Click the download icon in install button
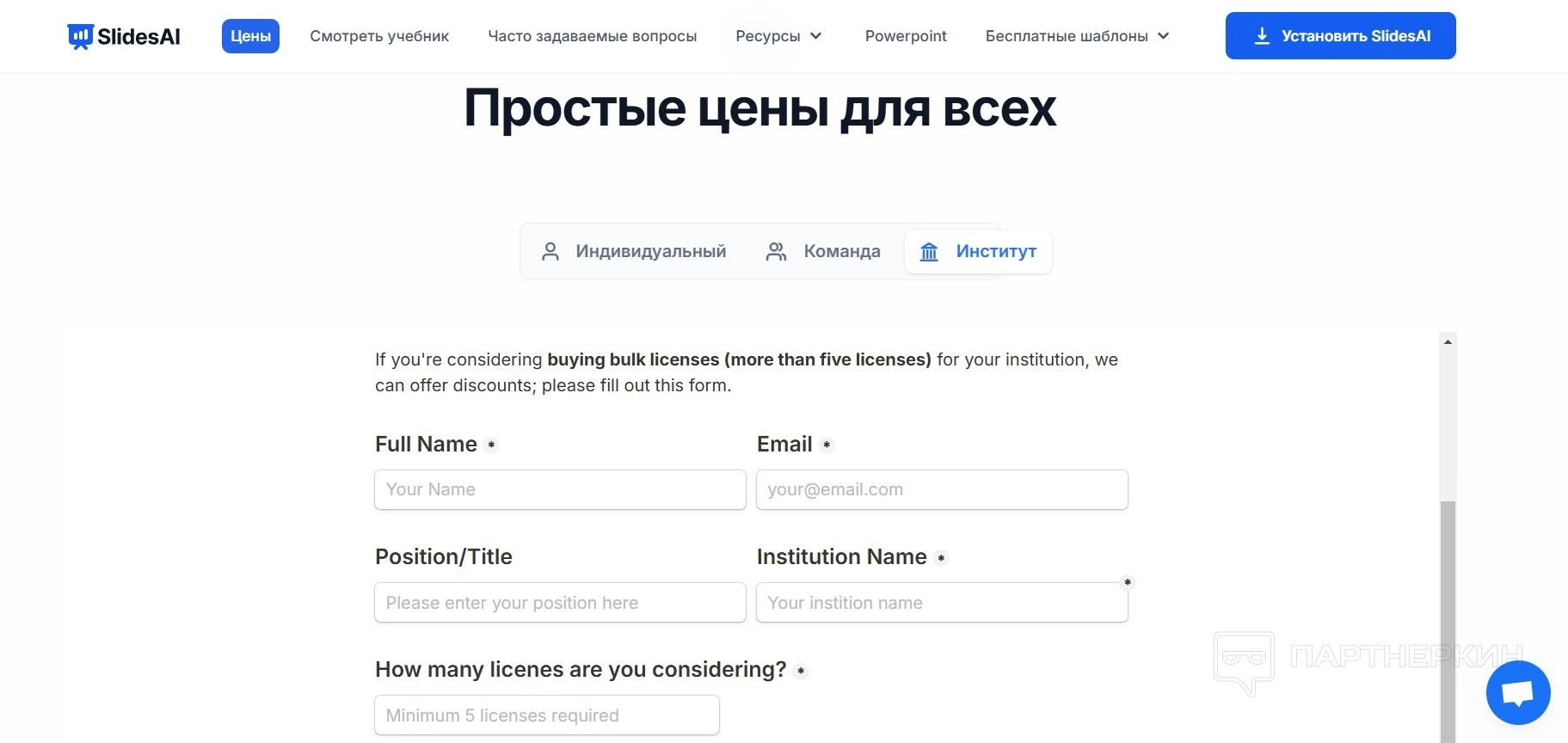The height and width of the screenshot is (743, 1568). coord(1262,36)
